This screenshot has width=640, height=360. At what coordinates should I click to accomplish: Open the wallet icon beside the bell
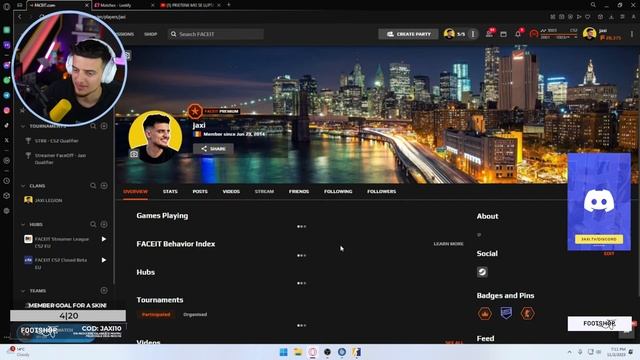(x=504, y=34)
